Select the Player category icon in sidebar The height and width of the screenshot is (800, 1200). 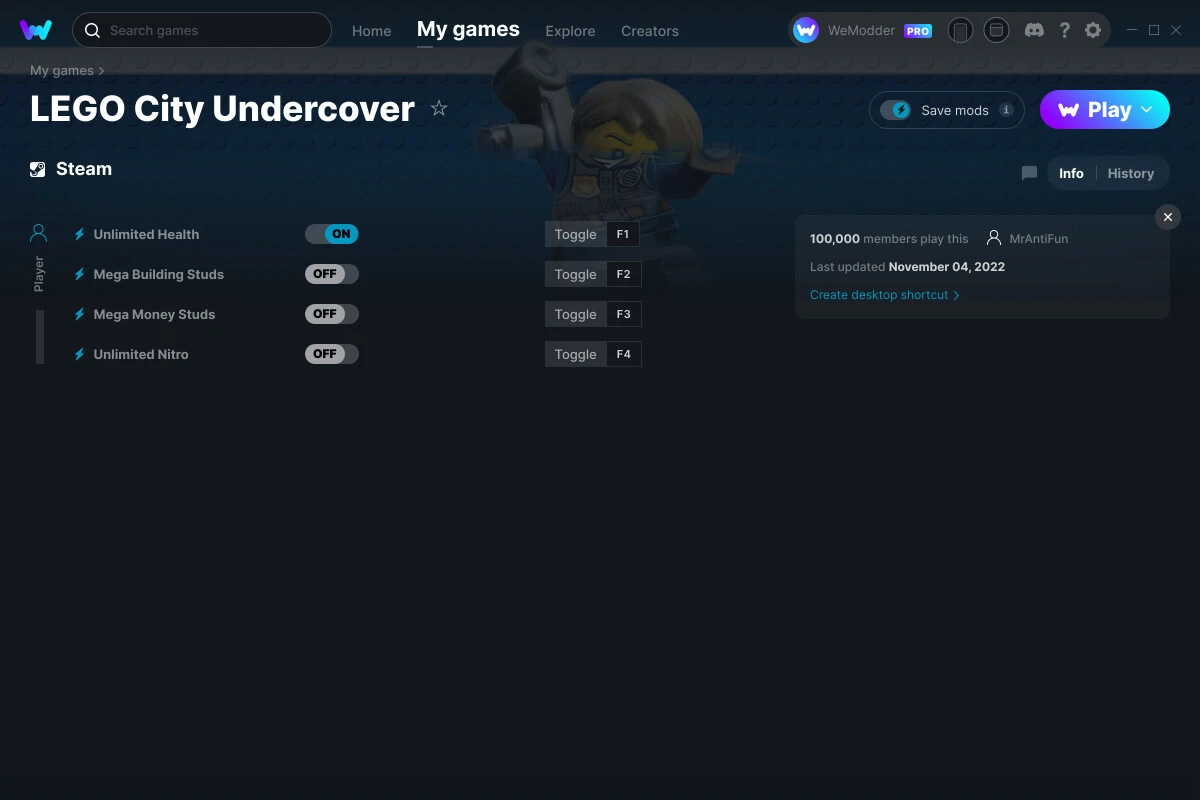point(38,232)
